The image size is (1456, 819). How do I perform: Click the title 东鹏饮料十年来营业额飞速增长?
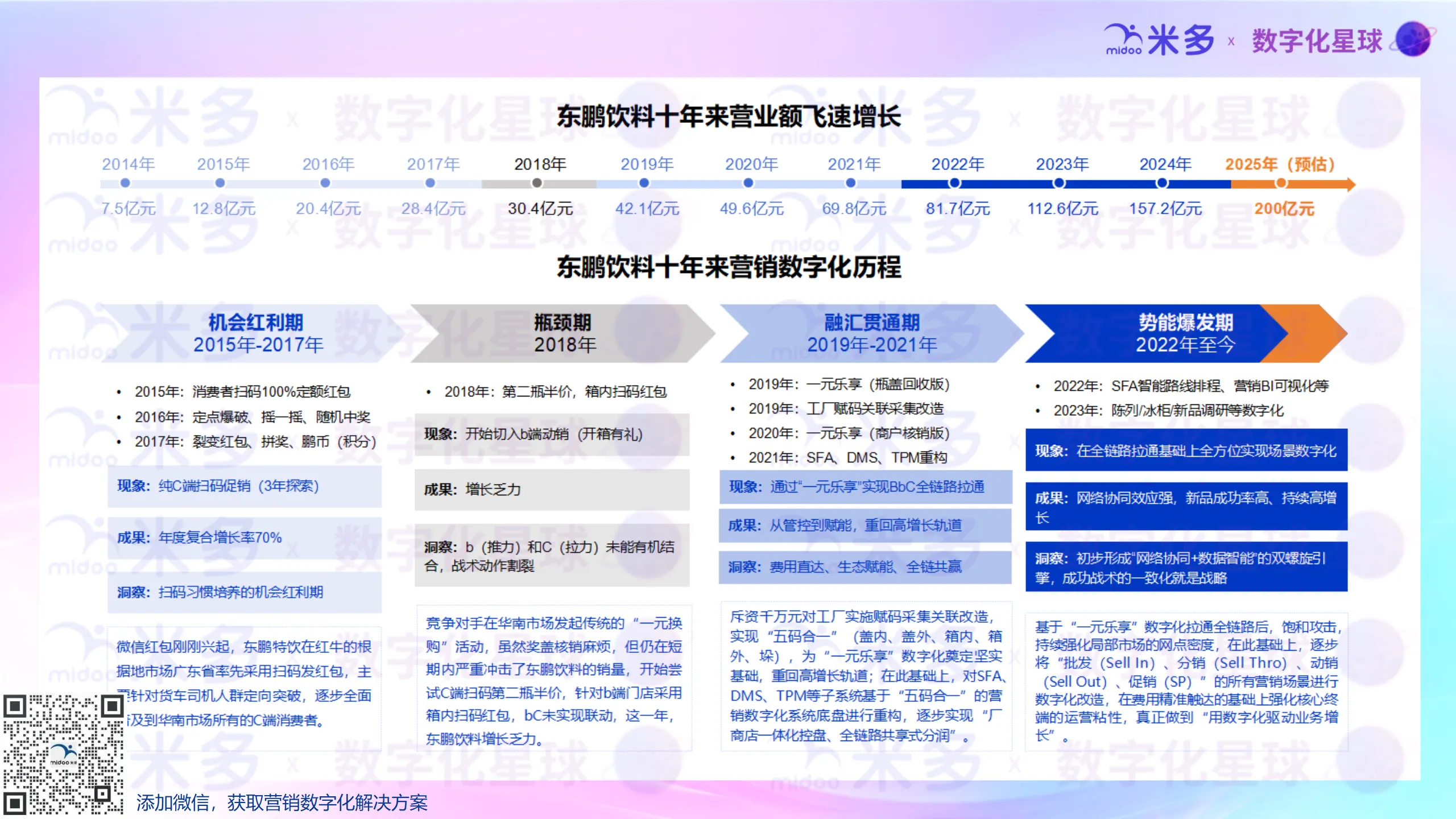tap(729, 117)
